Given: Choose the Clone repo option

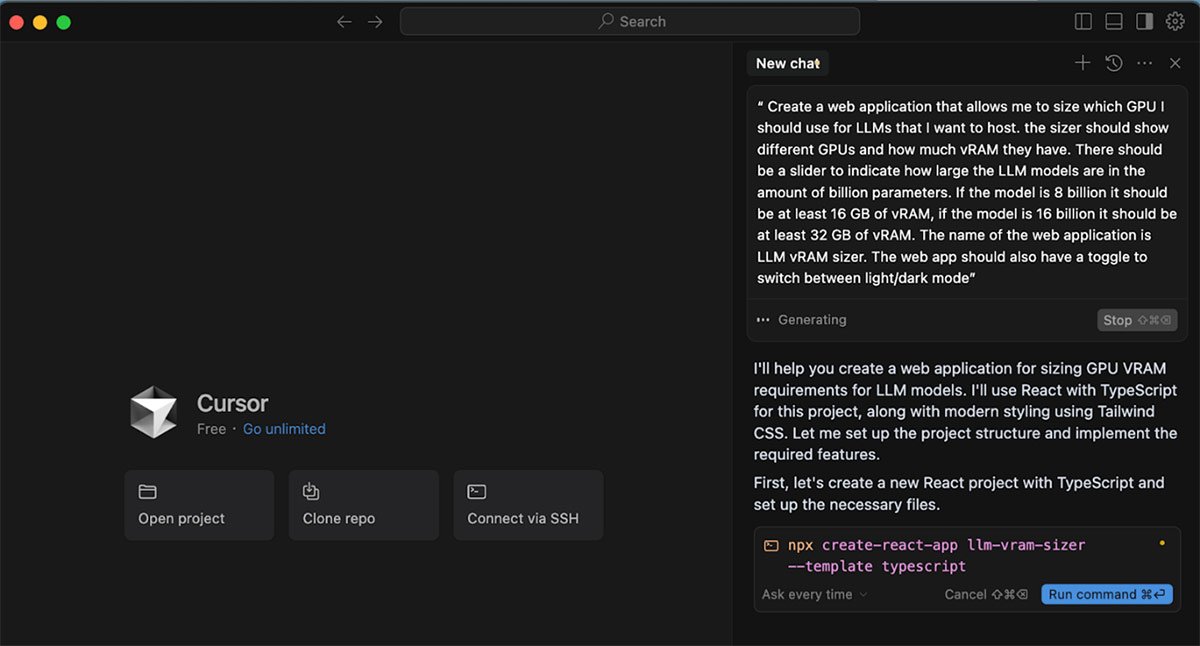Looking at the screenshot, I should [x=363, y=505].
